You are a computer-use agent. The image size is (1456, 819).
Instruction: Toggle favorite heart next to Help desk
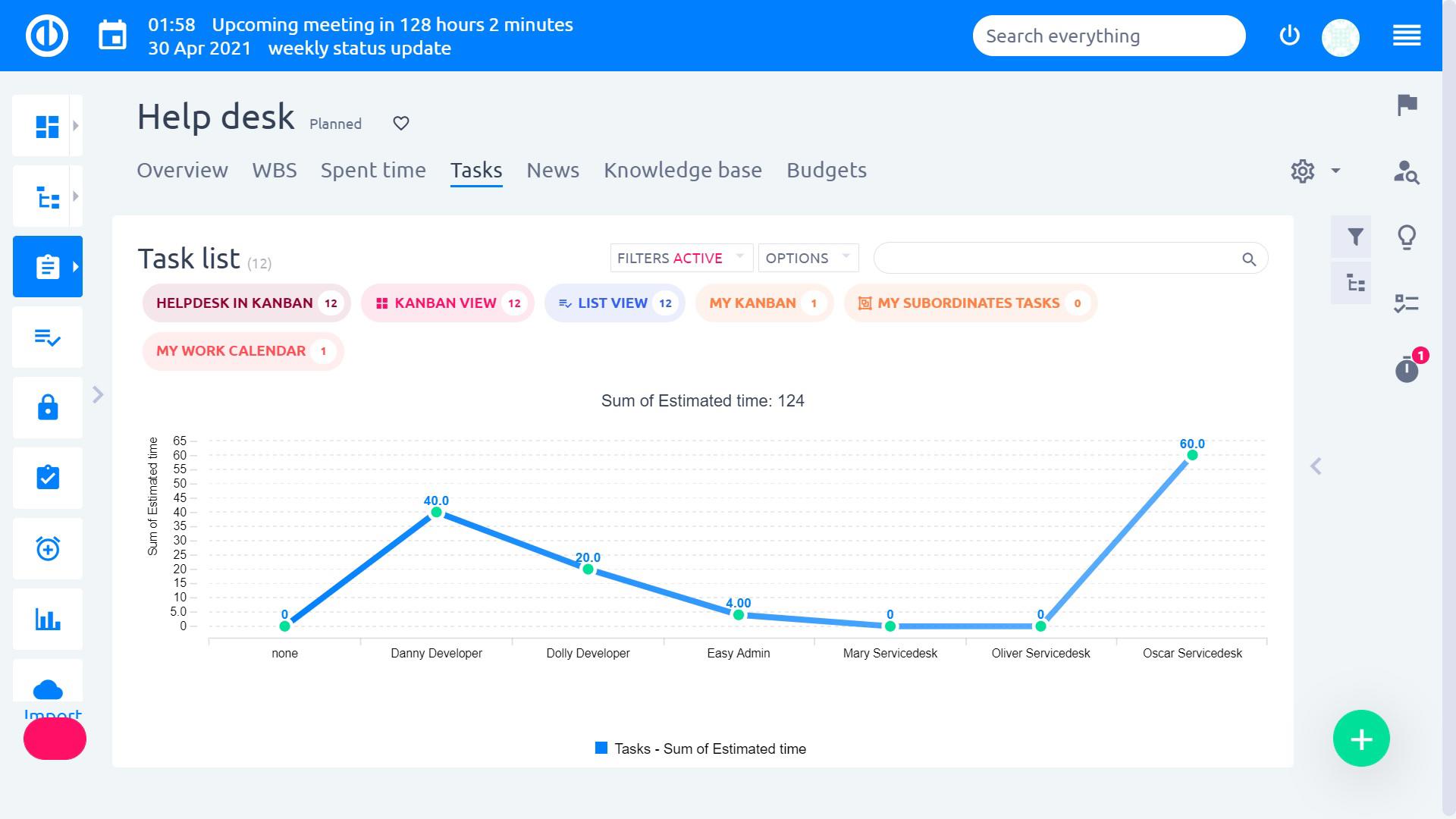coord(401,123)
